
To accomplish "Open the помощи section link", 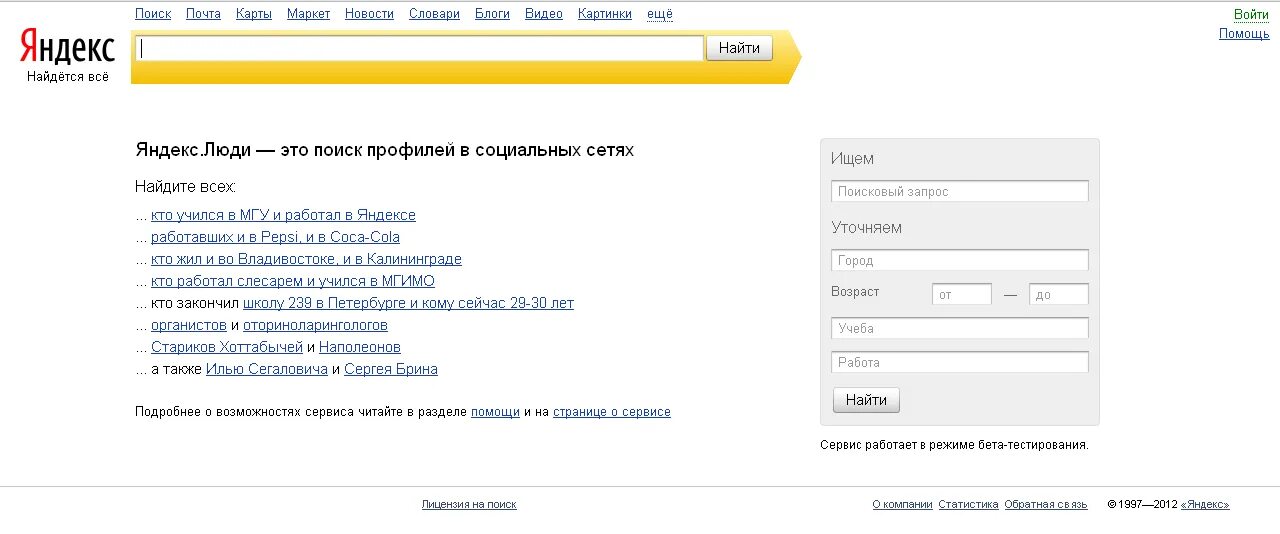I will click(495, 412).
